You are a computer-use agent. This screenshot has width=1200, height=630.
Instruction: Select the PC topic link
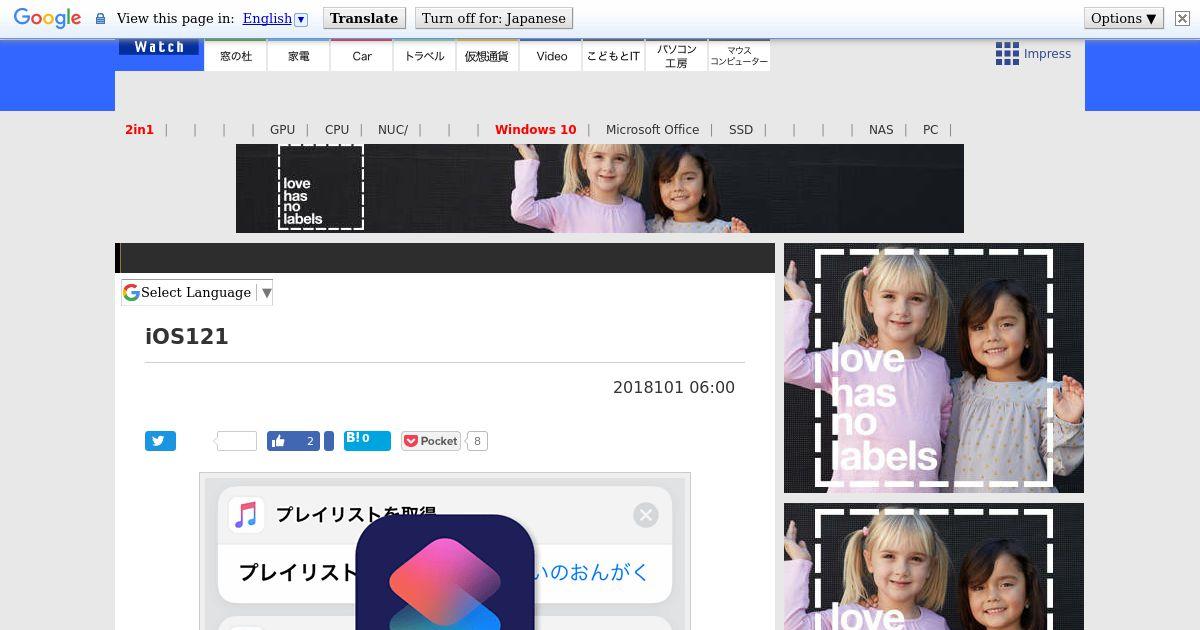pos(930,130)
